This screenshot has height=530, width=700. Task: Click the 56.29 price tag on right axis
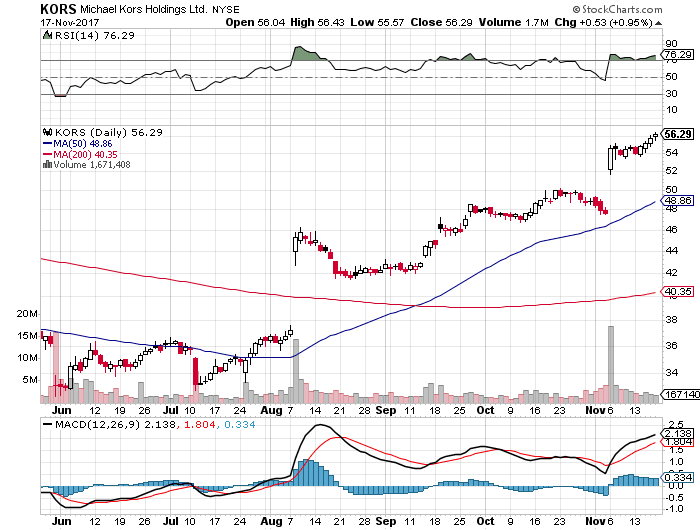tap(678, 134)
